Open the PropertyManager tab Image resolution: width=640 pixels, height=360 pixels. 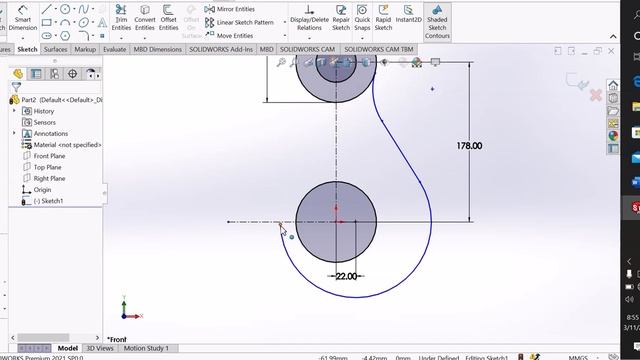[36, 74]
